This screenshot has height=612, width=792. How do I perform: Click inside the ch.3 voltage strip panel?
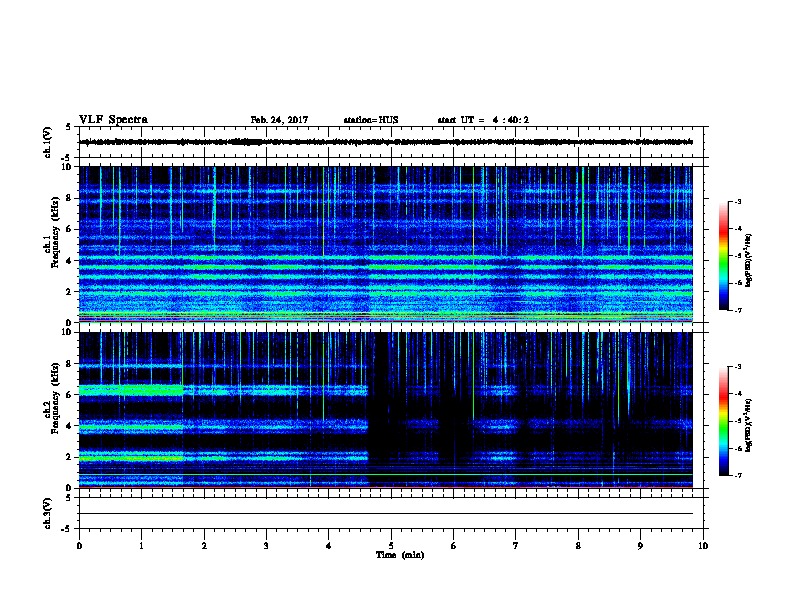[x=393, y=513]
